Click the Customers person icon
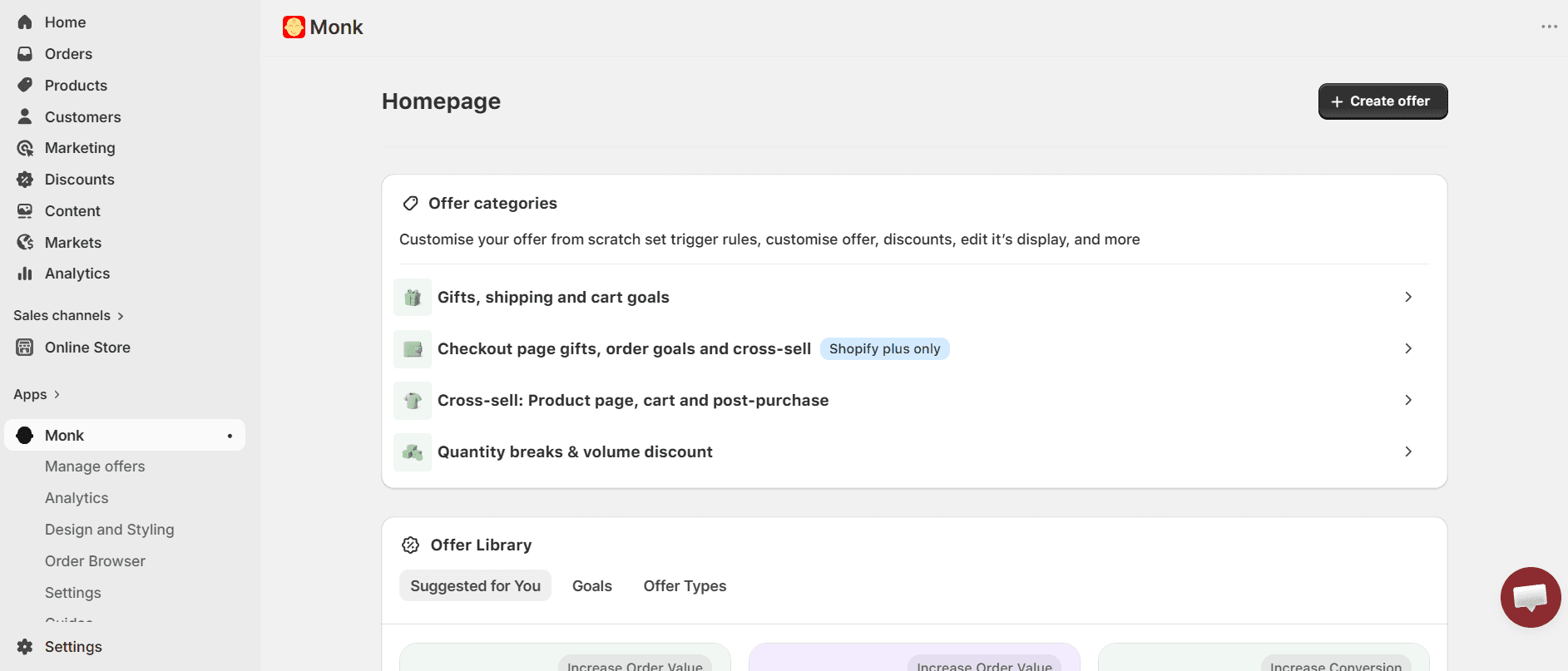Viewport: 1568px width, 671px height. pos(25,116)
